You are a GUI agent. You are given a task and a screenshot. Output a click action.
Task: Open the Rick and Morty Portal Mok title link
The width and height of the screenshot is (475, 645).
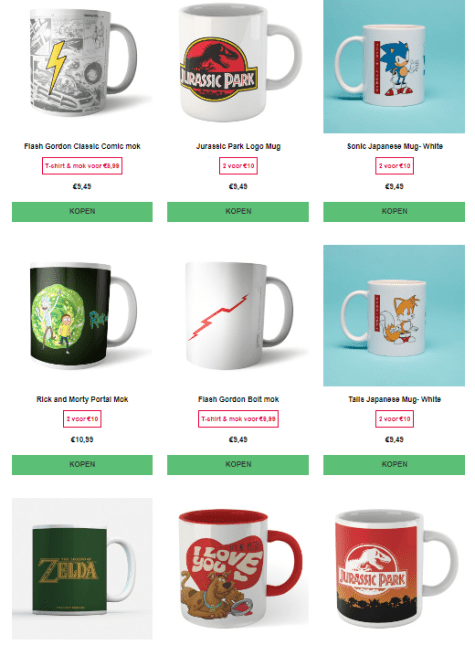click(x=82, y=399)
